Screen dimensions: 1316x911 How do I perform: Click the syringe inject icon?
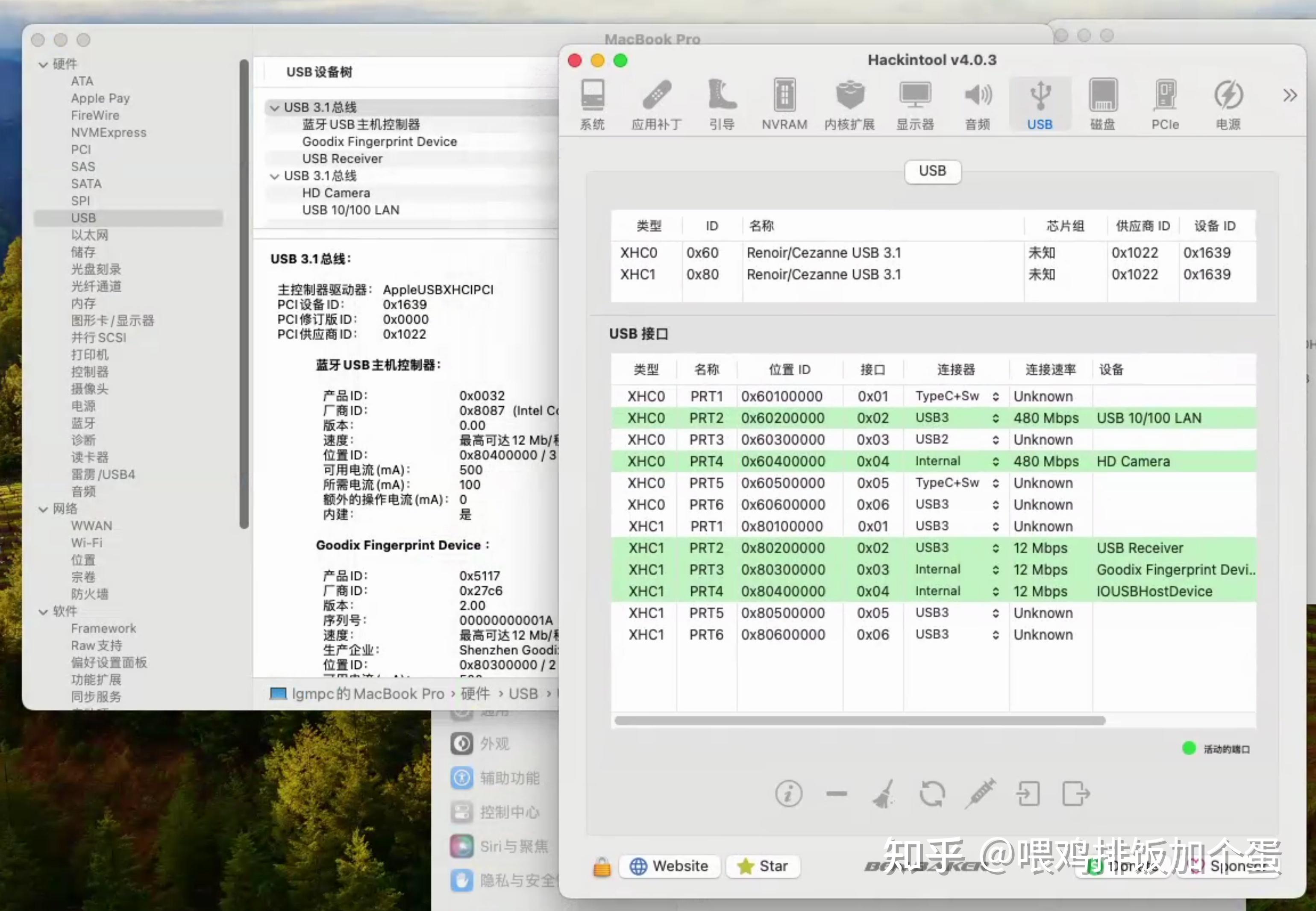980,793
